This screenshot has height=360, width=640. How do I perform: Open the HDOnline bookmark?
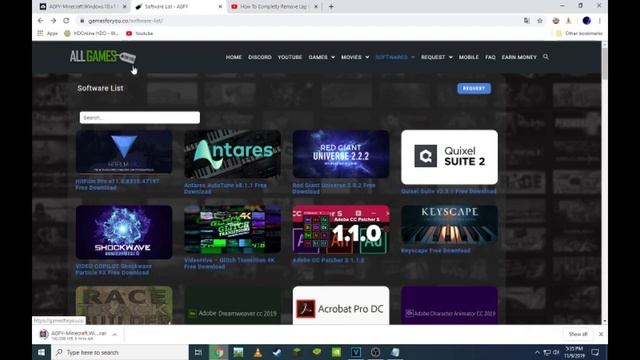pyautogui.click(x=91, y=33)
